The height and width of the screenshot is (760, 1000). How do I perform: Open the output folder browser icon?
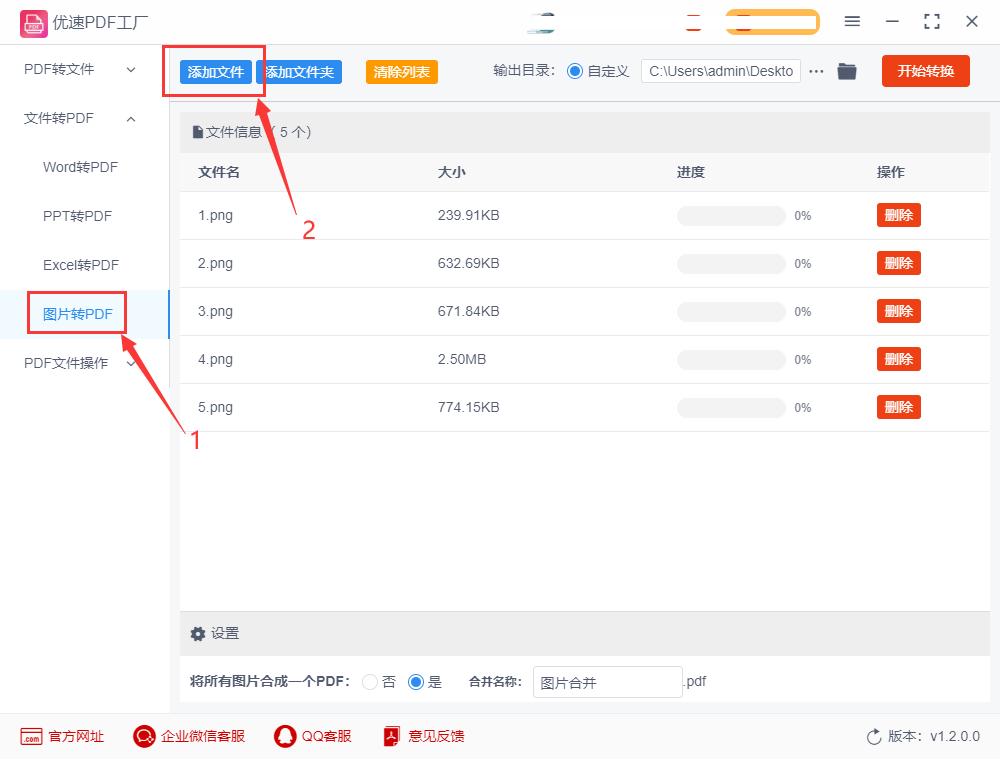coord(847,71)
